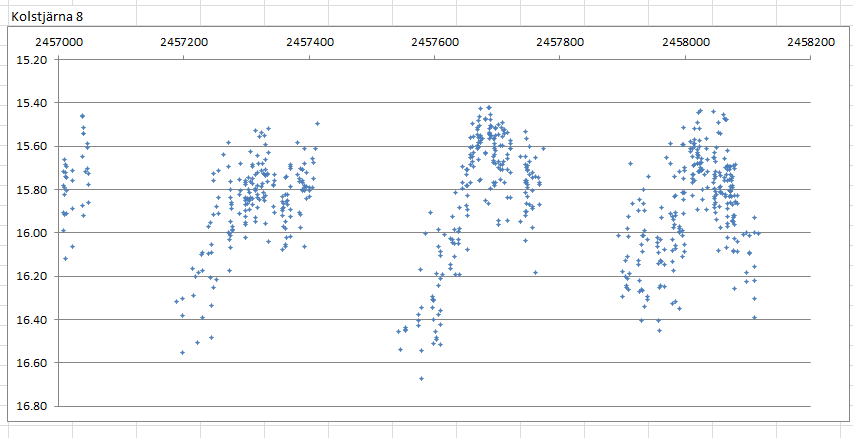Click the 2458000 x-axis label
This screenshot has width=853, height=438.
click(686, 43)
